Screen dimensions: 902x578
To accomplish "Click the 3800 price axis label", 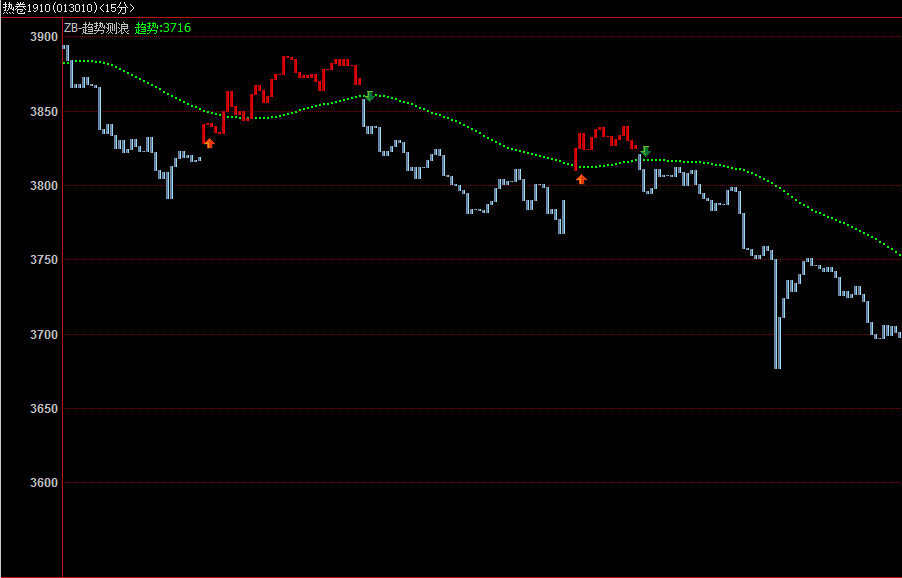I will point(44,186).
